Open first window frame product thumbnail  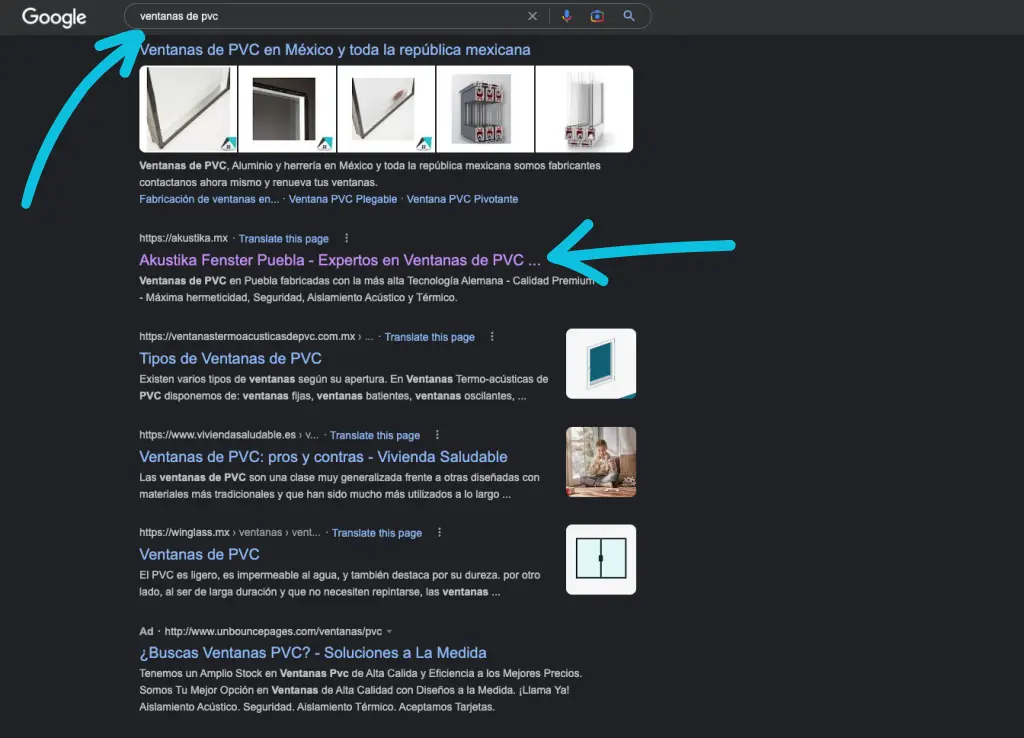point(188,109)
